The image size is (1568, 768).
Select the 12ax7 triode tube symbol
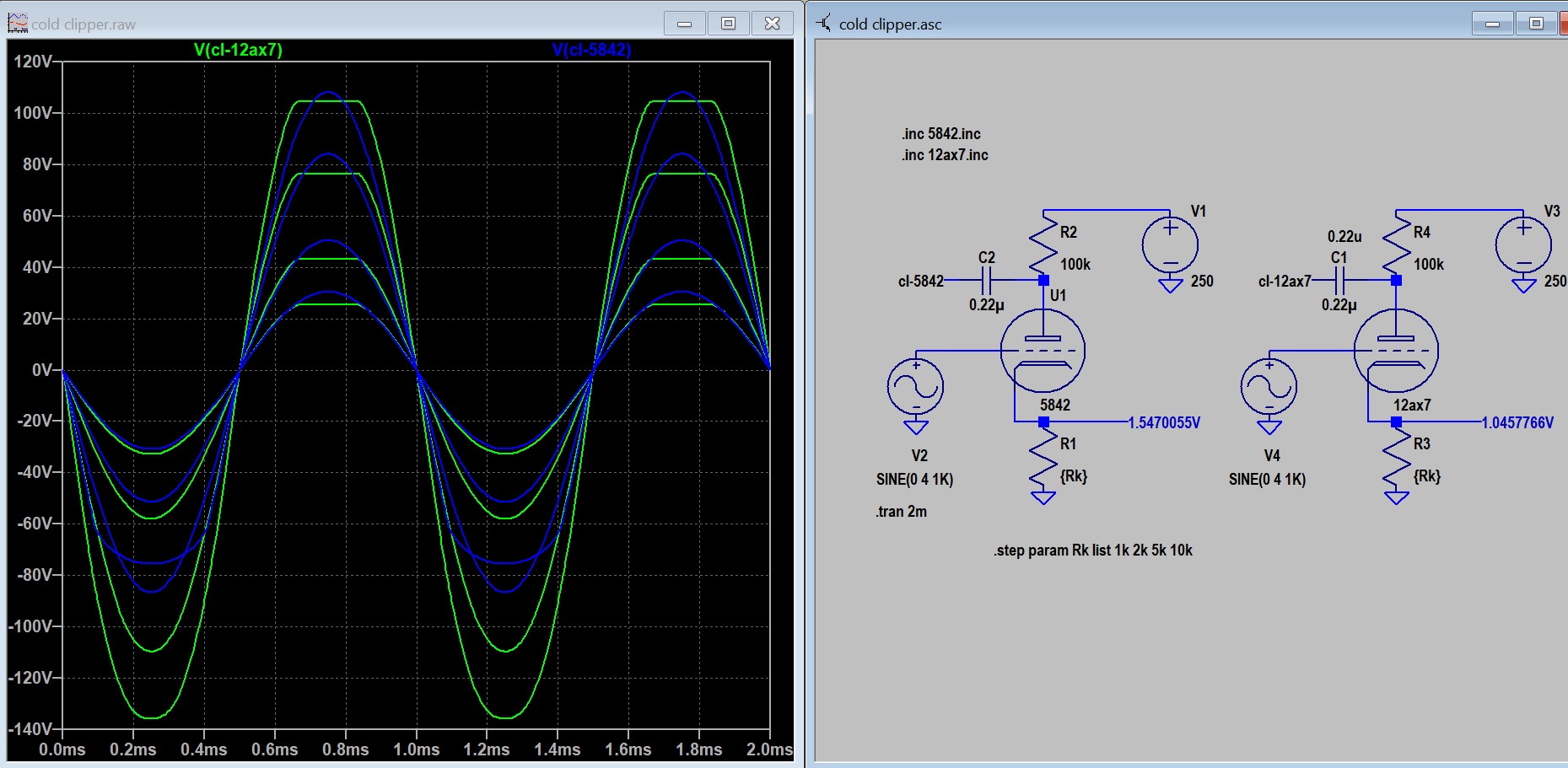(1396, 351)
